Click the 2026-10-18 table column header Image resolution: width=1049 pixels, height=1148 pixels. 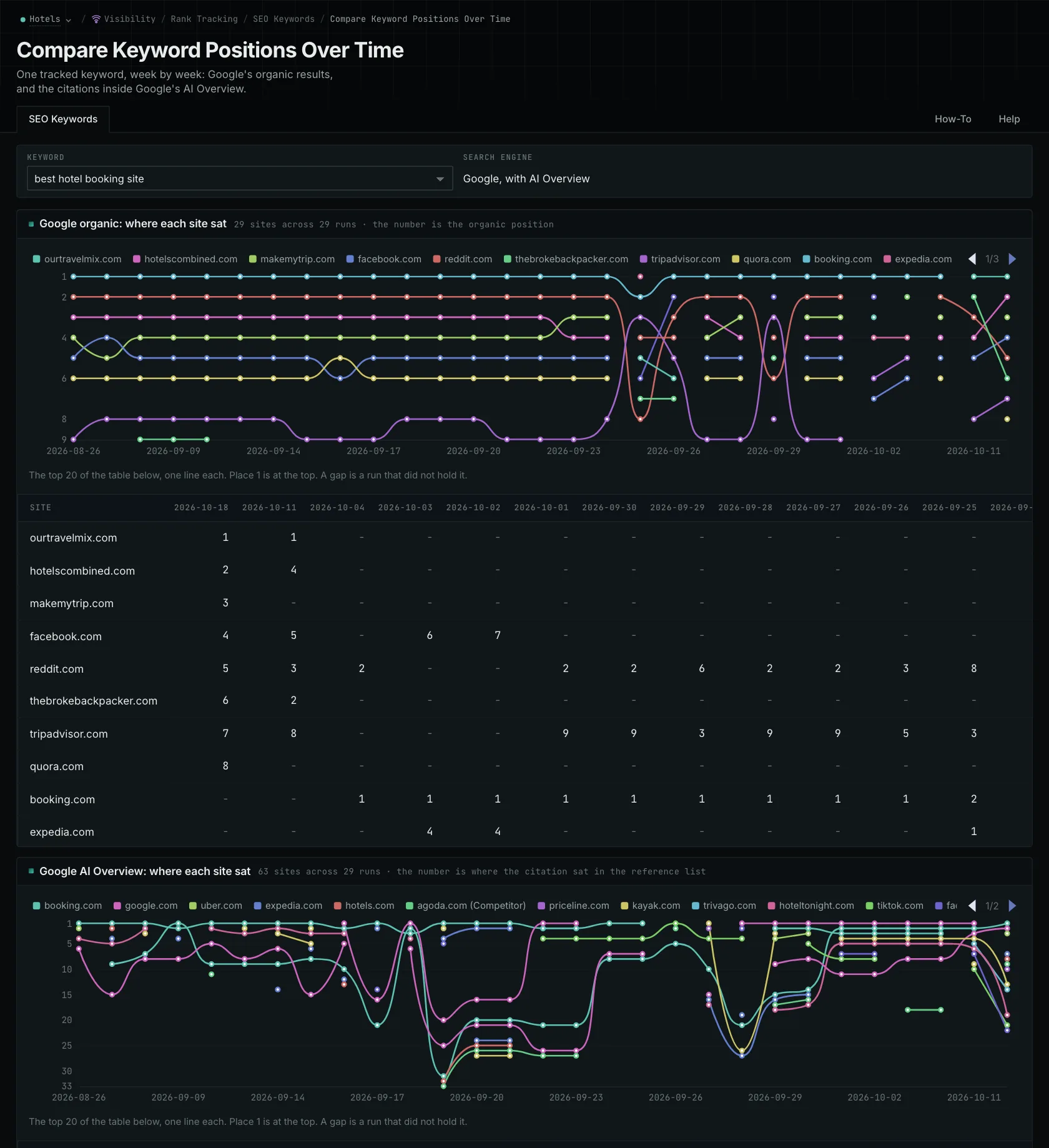tap(201, 508)
